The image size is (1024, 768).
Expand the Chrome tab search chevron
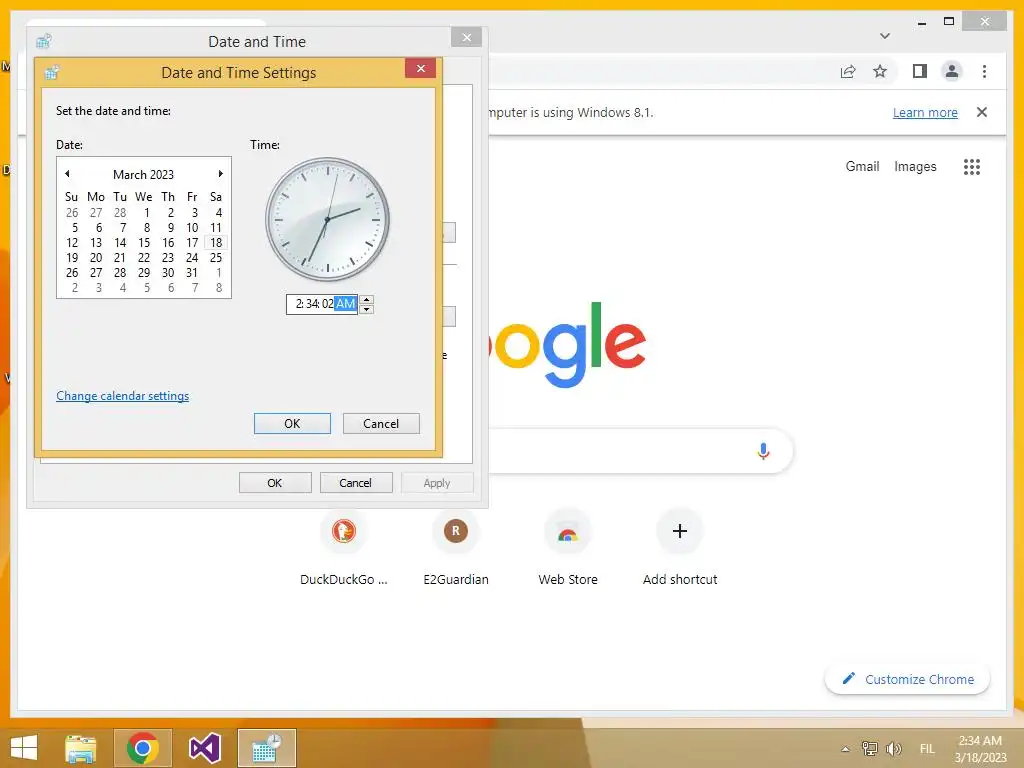pyautogui.click(x=885, y=36)
